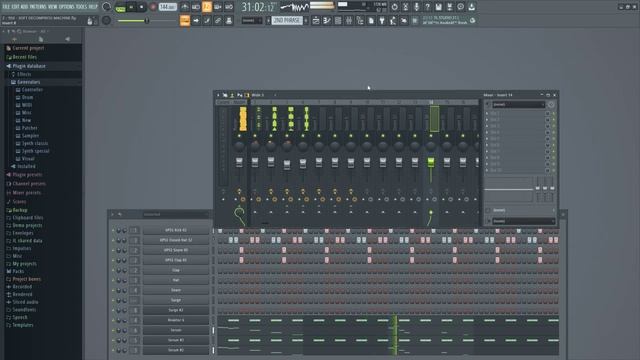The height and width of the screenshot is (360, 640).
Task: Toggle the countdown before recording icon
Action: [x=207, y=7]
